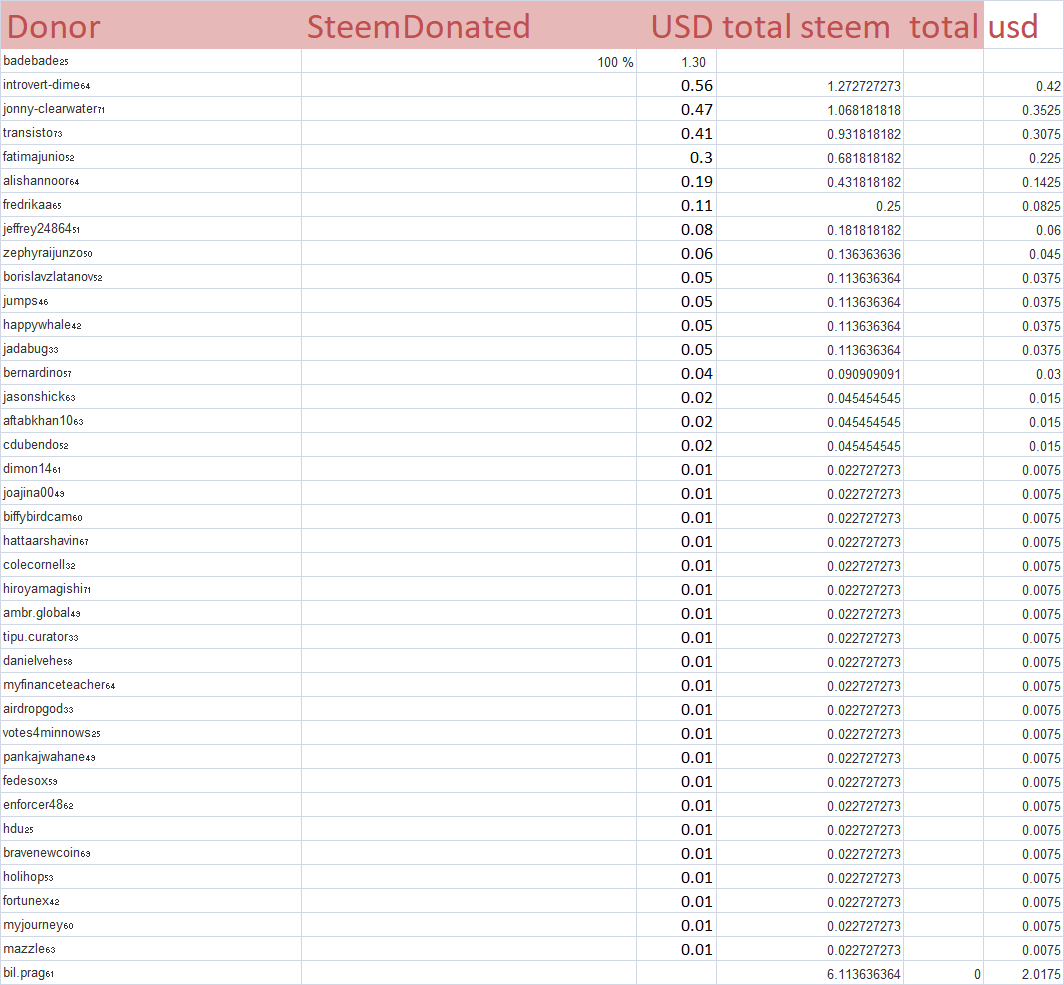Select the 1.068181818 cell
This screenshot has height=985, width=1064.
pos(810,109)
